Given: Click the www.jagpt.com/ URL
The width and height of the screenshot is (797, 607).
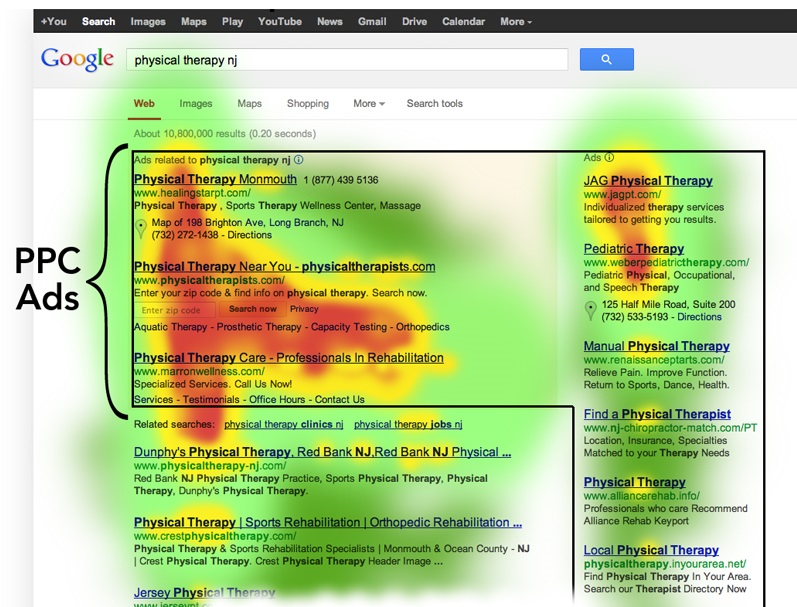Looking at the screenshot, I should tap(622, 194).
